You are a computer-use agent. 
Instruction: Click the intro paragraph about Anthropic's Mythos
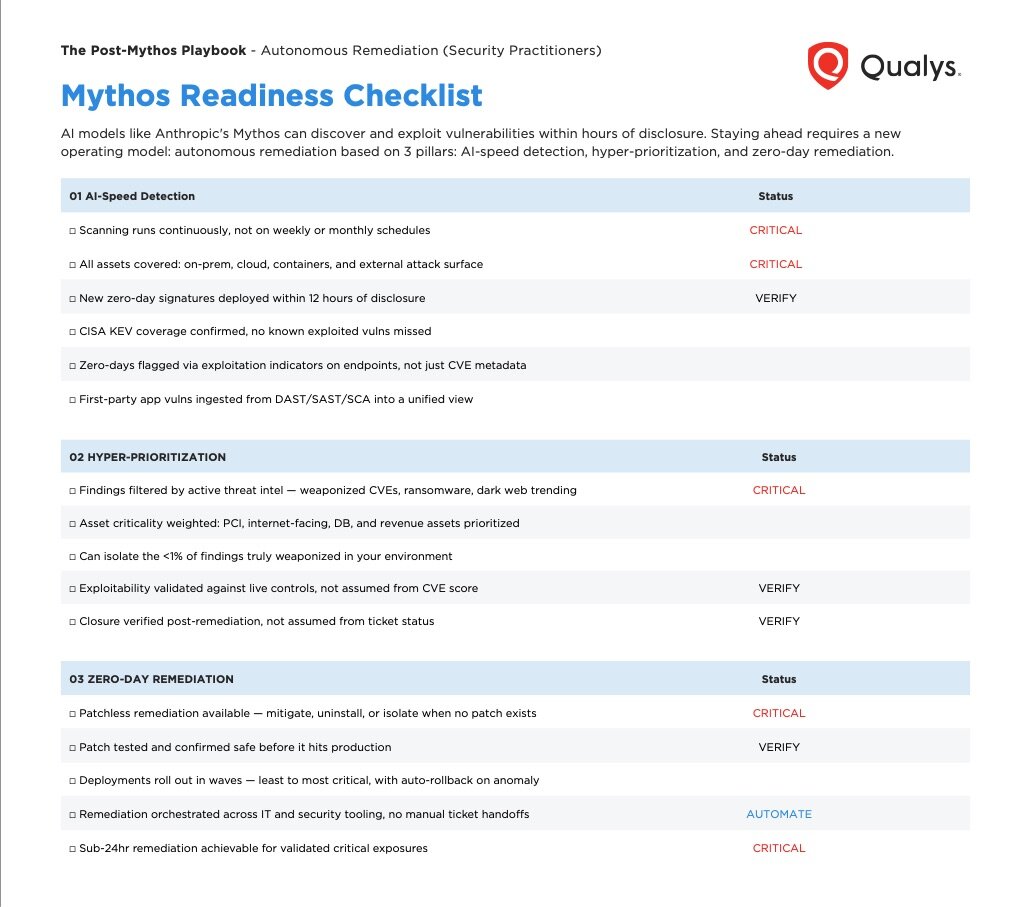(481, 143)
